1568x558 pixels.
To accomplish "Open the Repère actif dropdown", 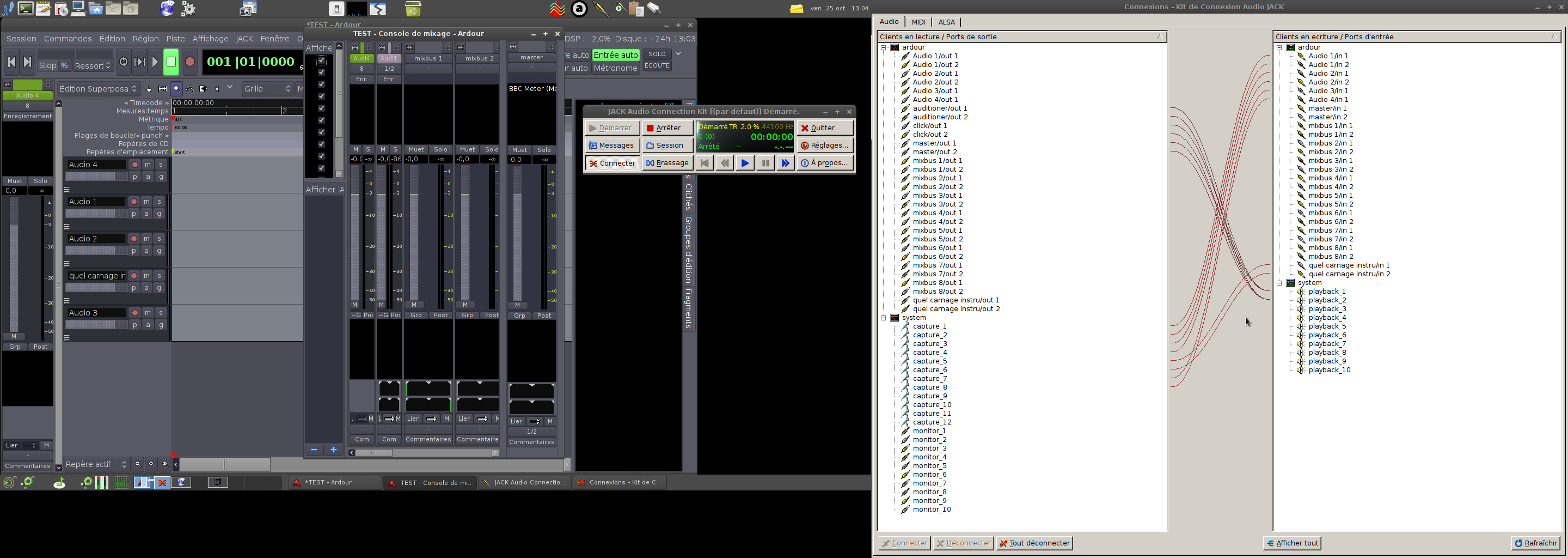I will pos(96,465).
